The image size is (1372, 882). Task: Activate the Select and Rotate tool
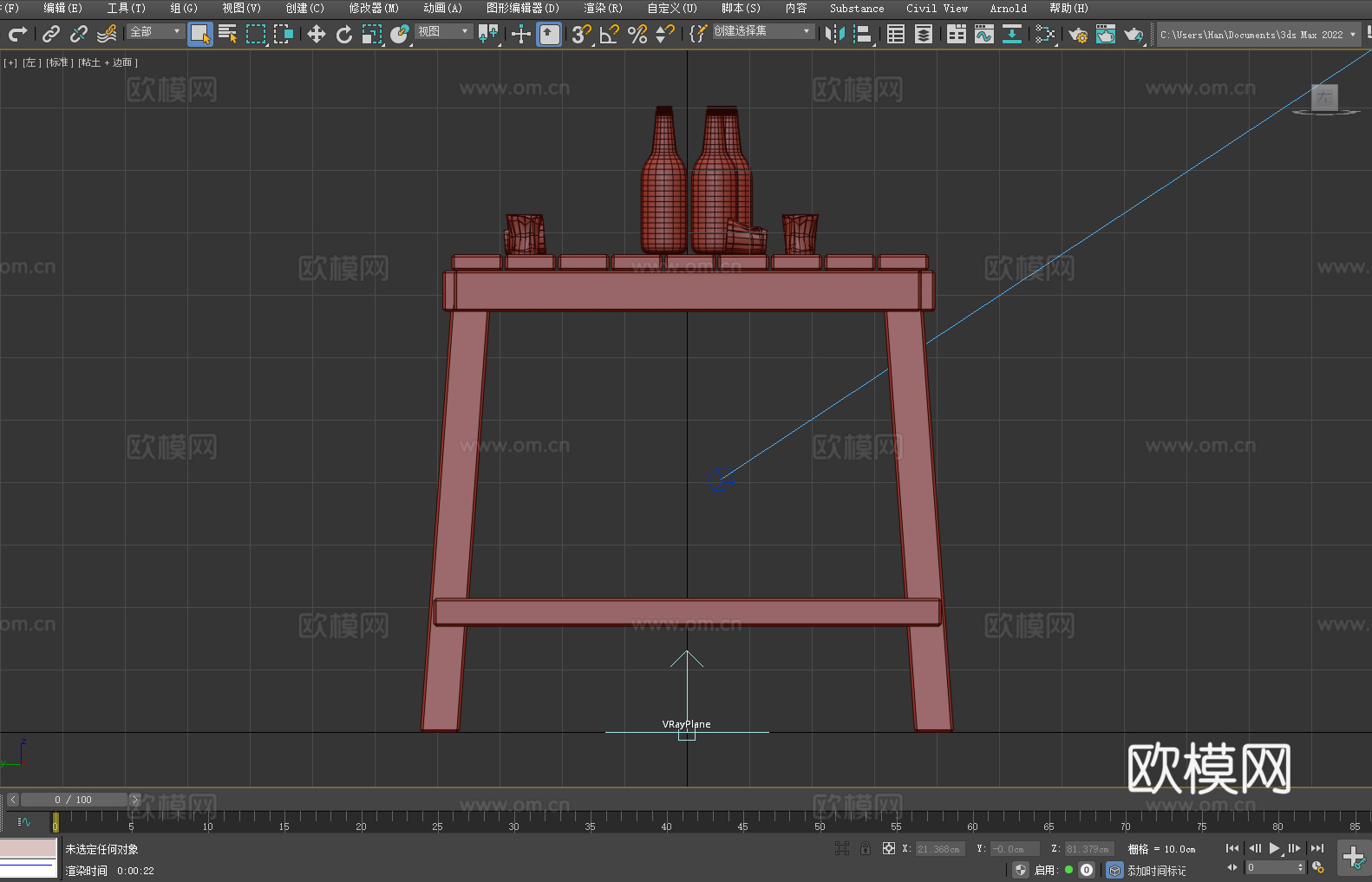343,34
